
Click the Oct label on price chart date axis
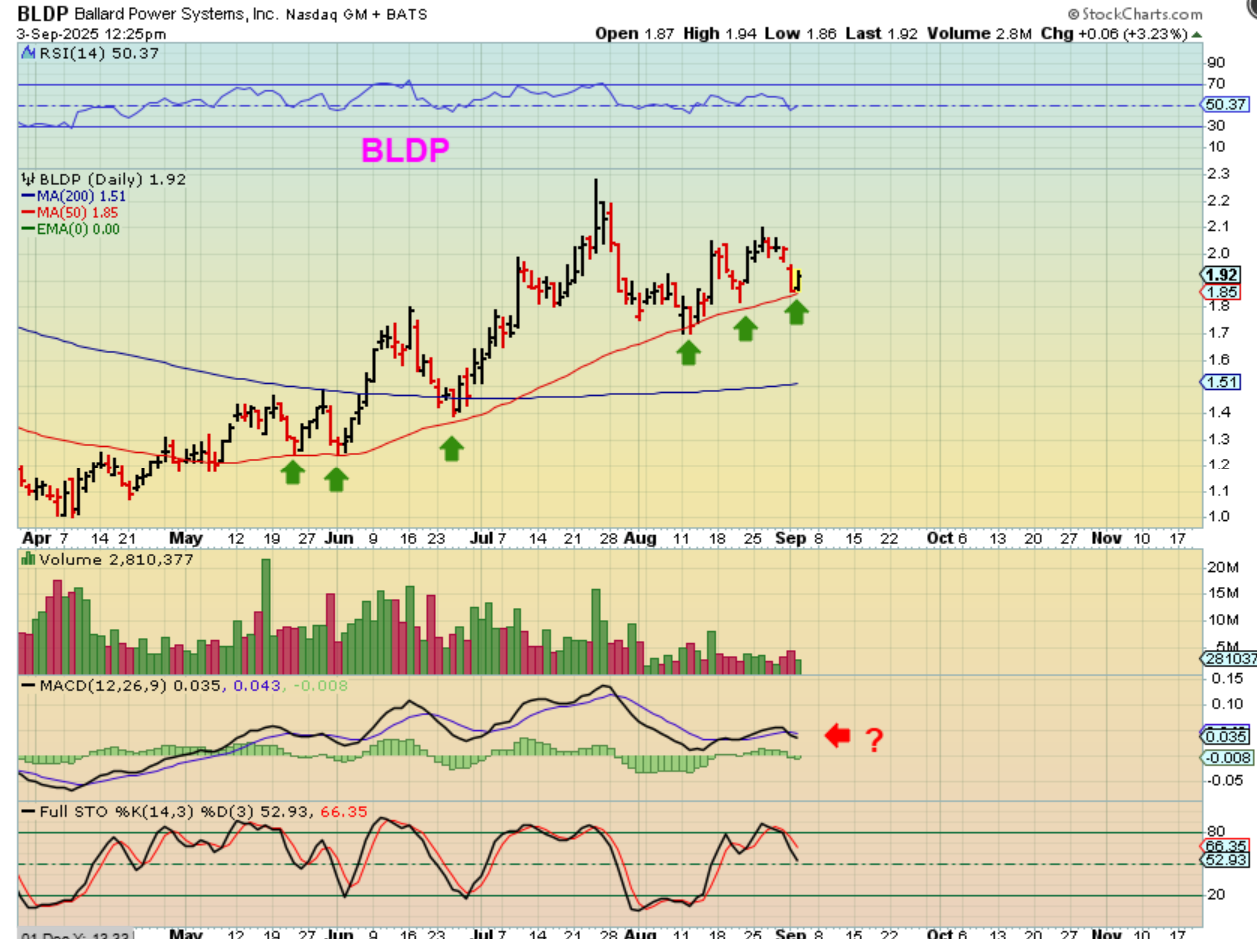pyautogui.click(x=940, y=538)
